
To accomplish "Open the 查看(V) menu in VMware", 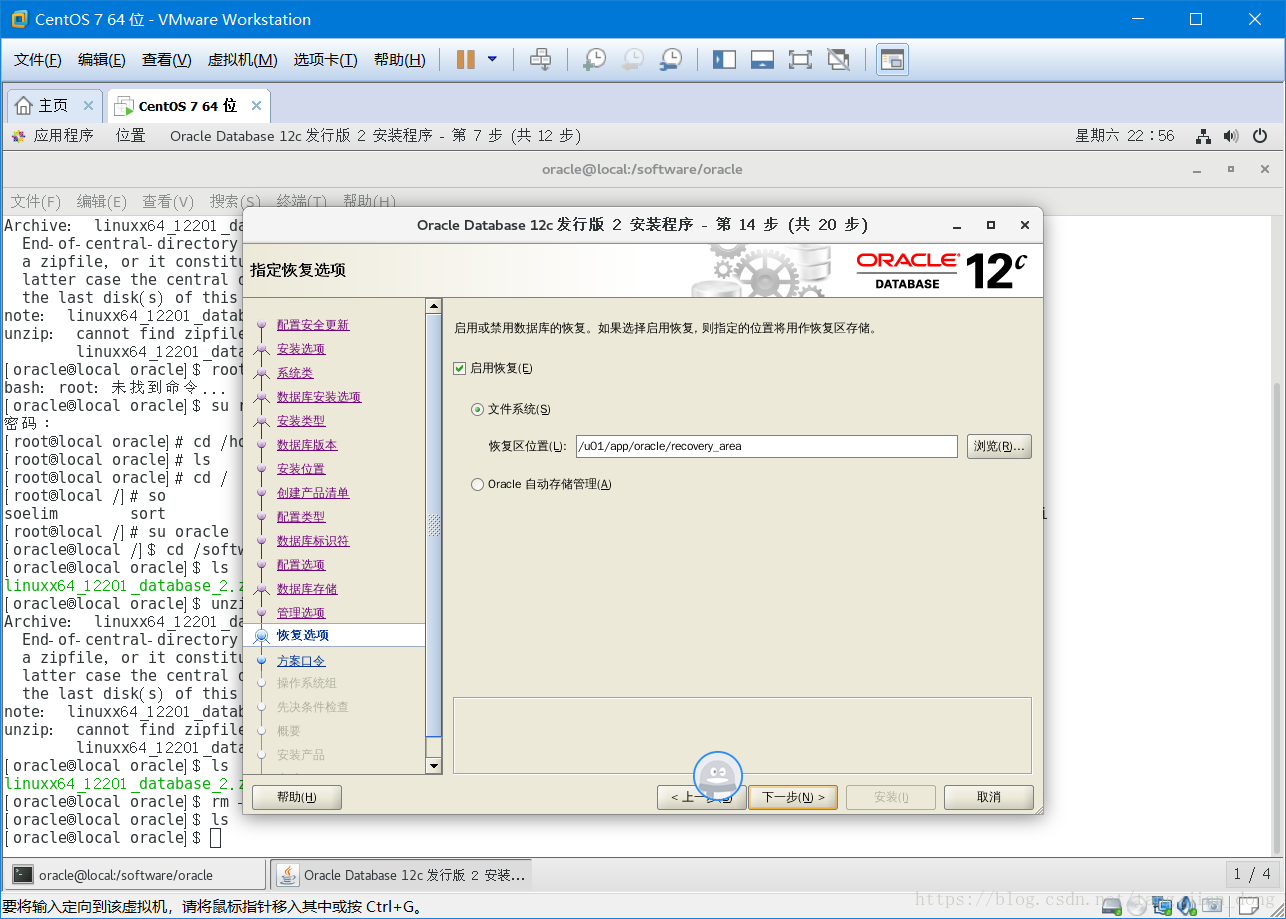I will [x=166, y=60].
